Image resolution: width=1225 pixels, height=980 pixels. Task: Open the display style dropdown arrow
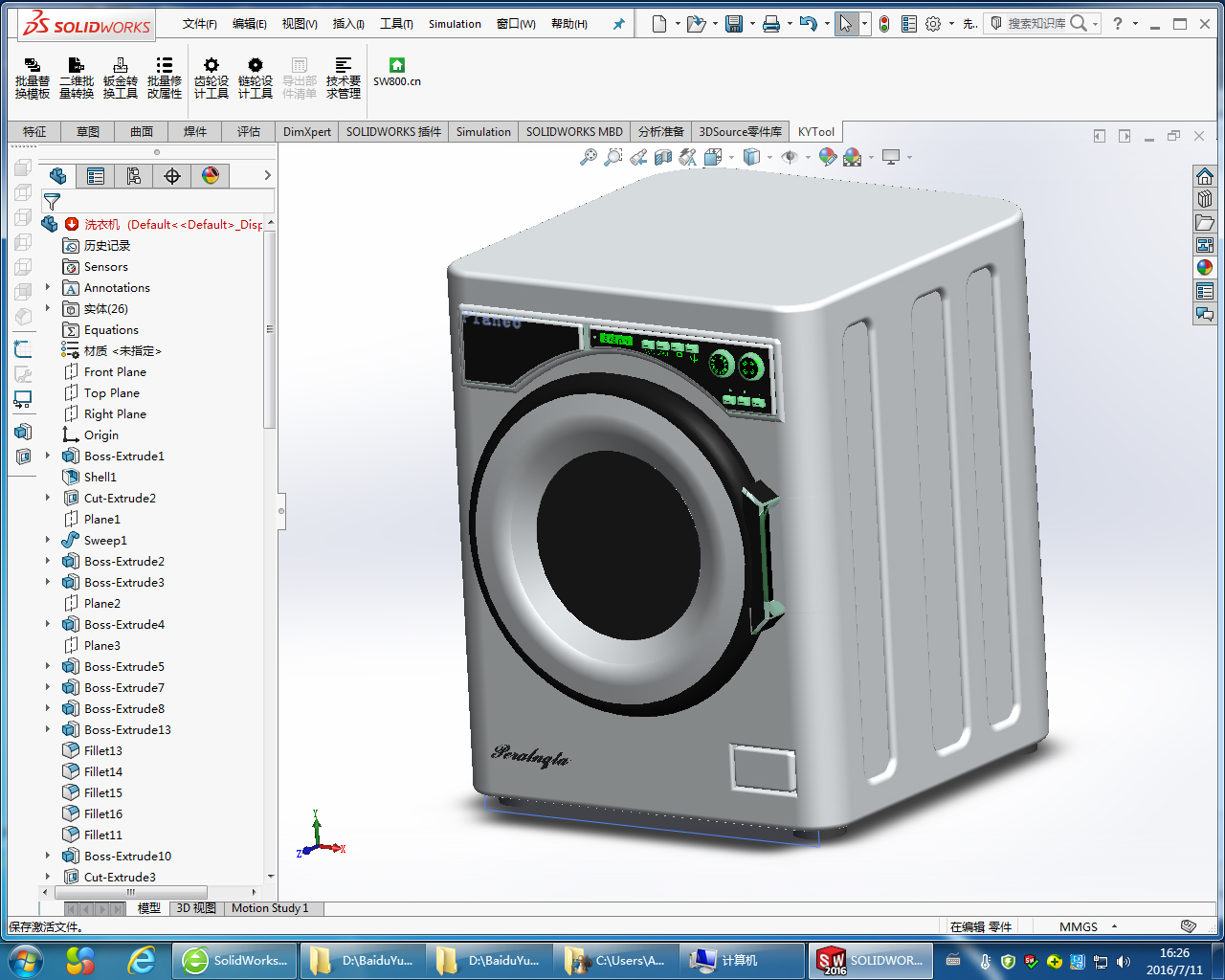[x=769, y=157]
